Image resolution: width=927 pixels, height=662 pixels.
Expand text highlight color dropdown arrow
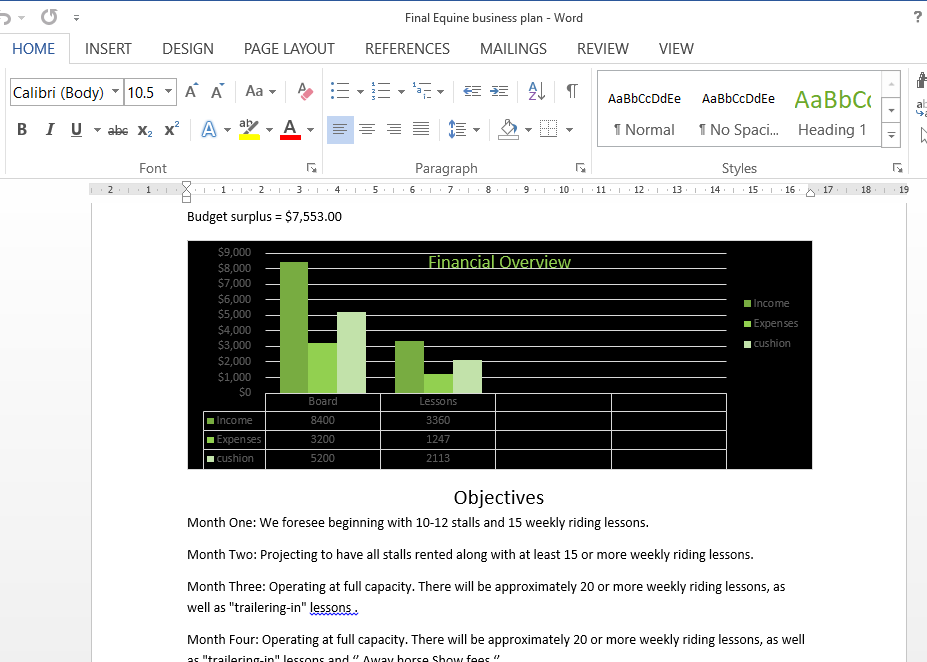click(x=270, y=129)
